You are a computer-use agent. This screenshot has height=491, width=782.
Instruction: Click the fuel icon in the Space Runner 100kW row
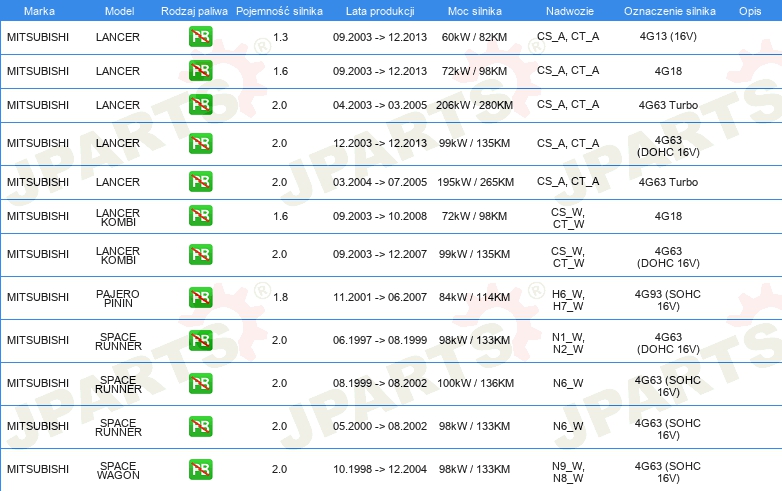coord(200,383)
